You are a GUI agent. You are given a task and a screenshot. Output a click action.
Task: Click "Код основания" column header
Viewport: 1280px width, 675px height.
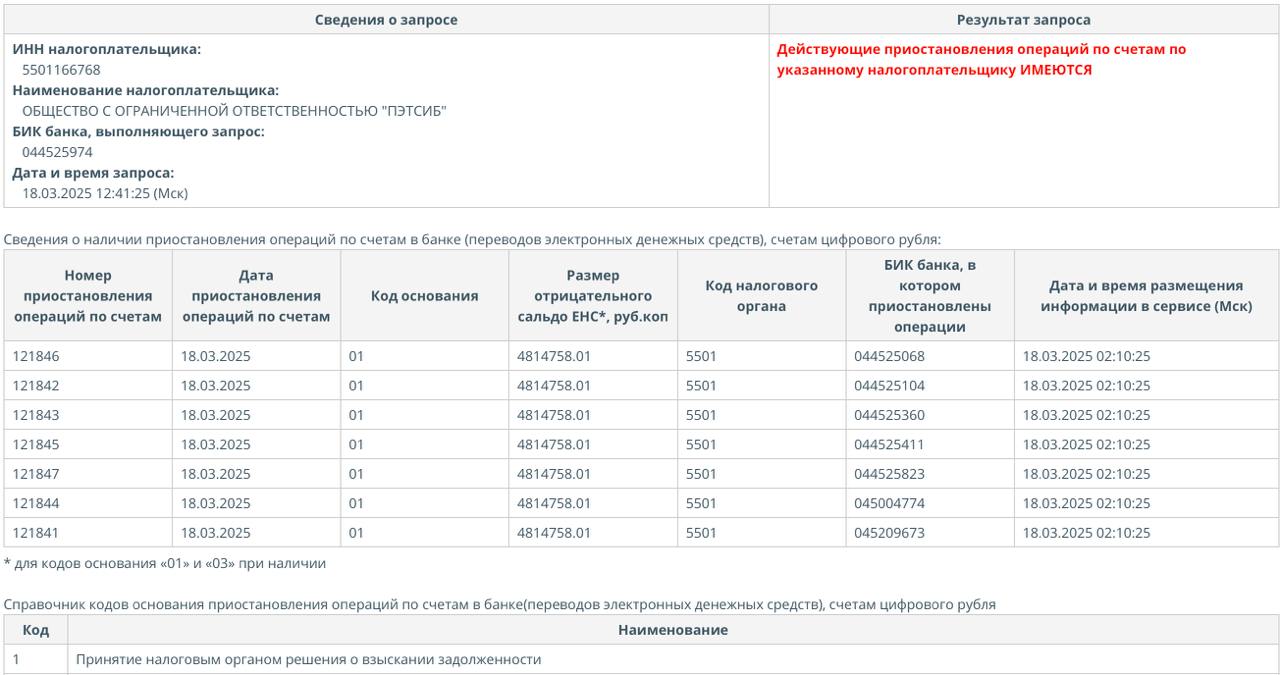pyautogui.click(x=424, y=296)
